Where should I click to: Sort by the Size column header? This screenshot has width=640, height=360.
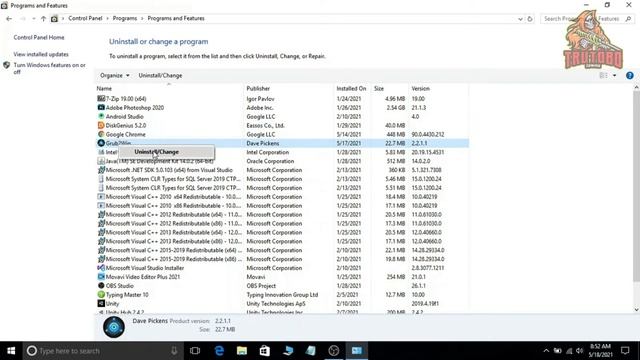coord(389,88)
